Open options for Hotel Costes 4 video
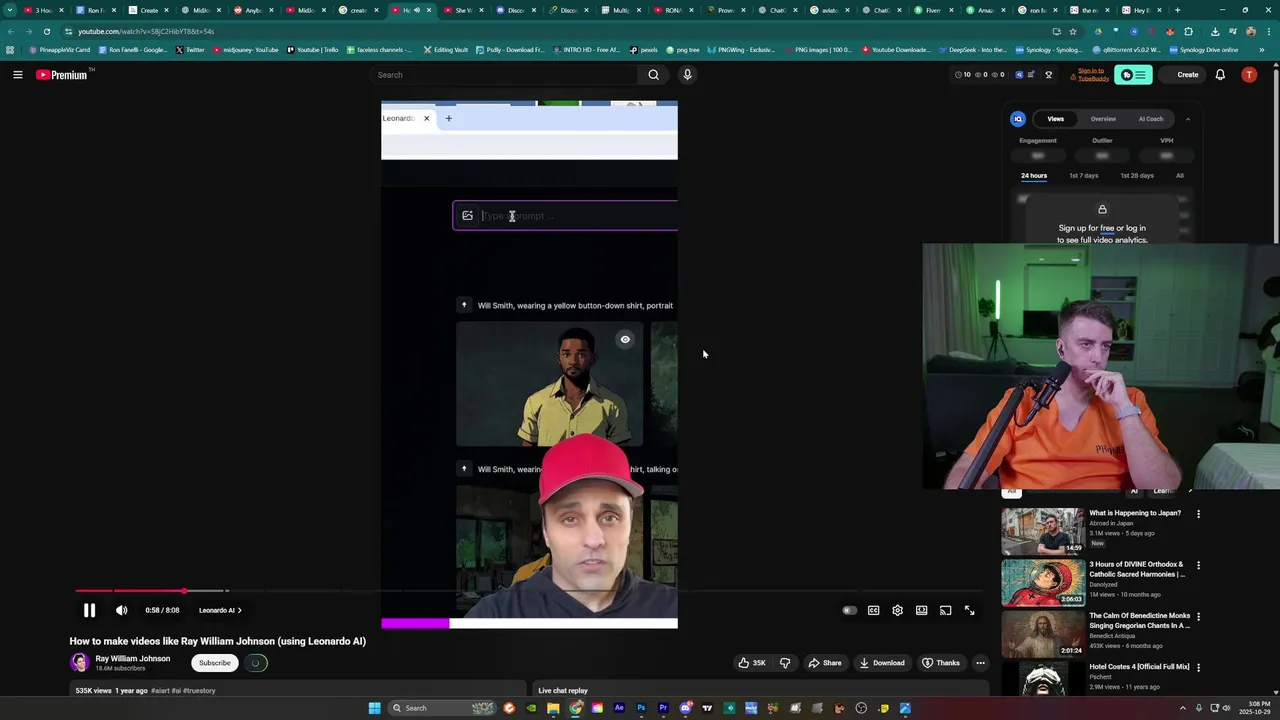Image resolution: width=1280 pixels, height=720 pixels. point(1198,668)
